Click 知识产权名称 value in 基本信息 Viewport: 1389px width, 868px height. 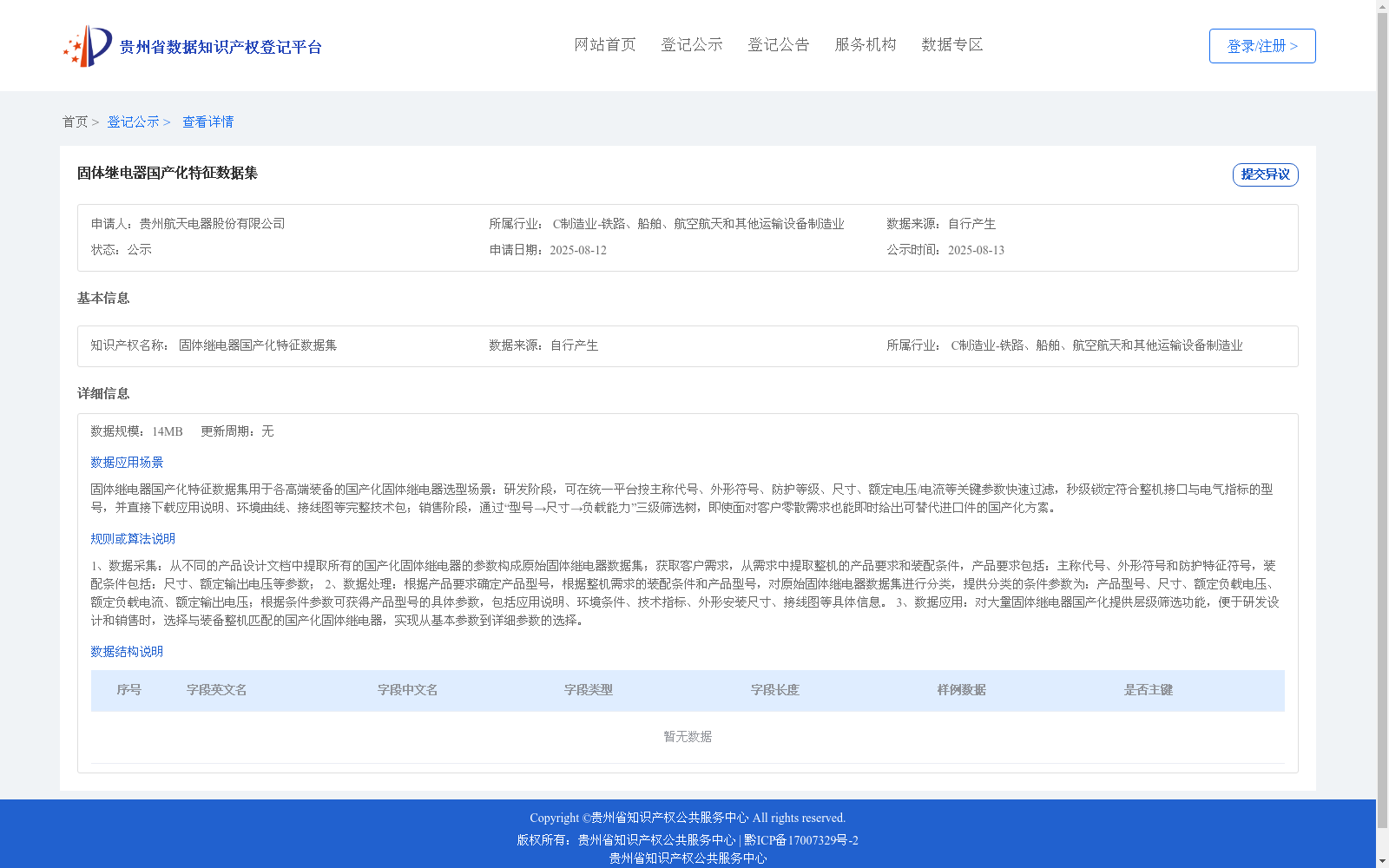tap(258, 345)
